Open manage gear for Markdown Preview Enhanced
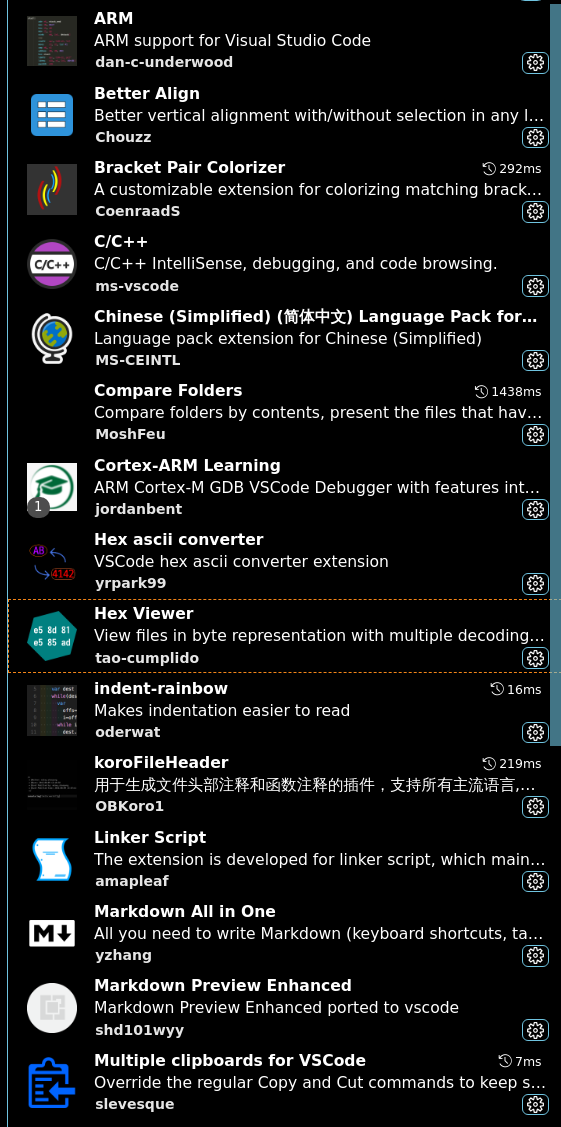 pos(534,1030)
